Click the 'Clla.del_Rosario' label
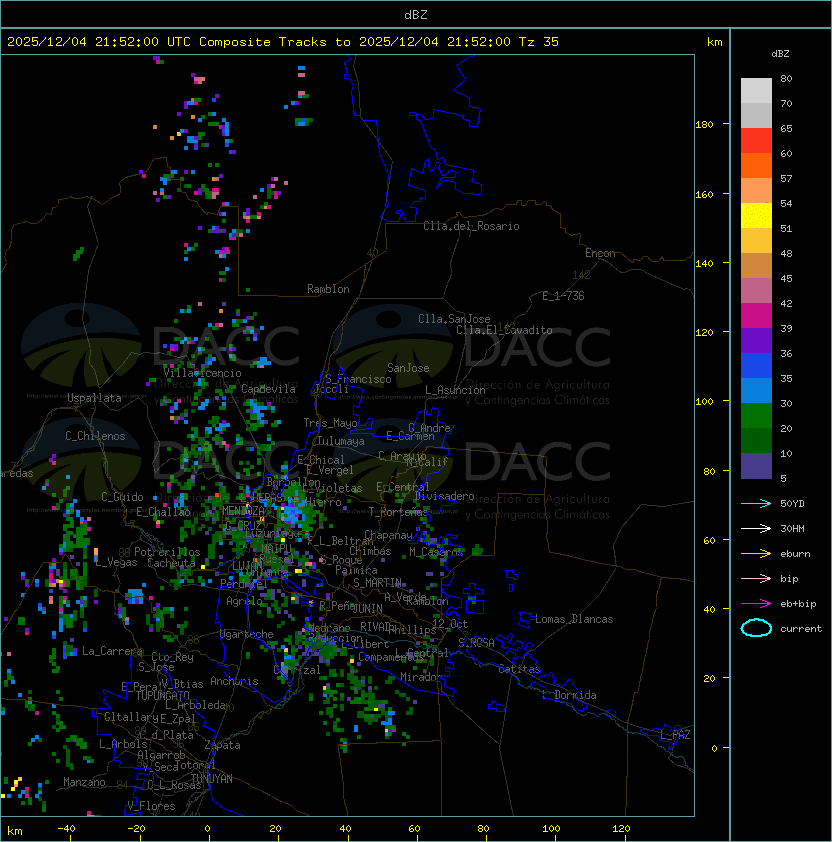This screenshot has height=842, width=832. pos(471,226)
